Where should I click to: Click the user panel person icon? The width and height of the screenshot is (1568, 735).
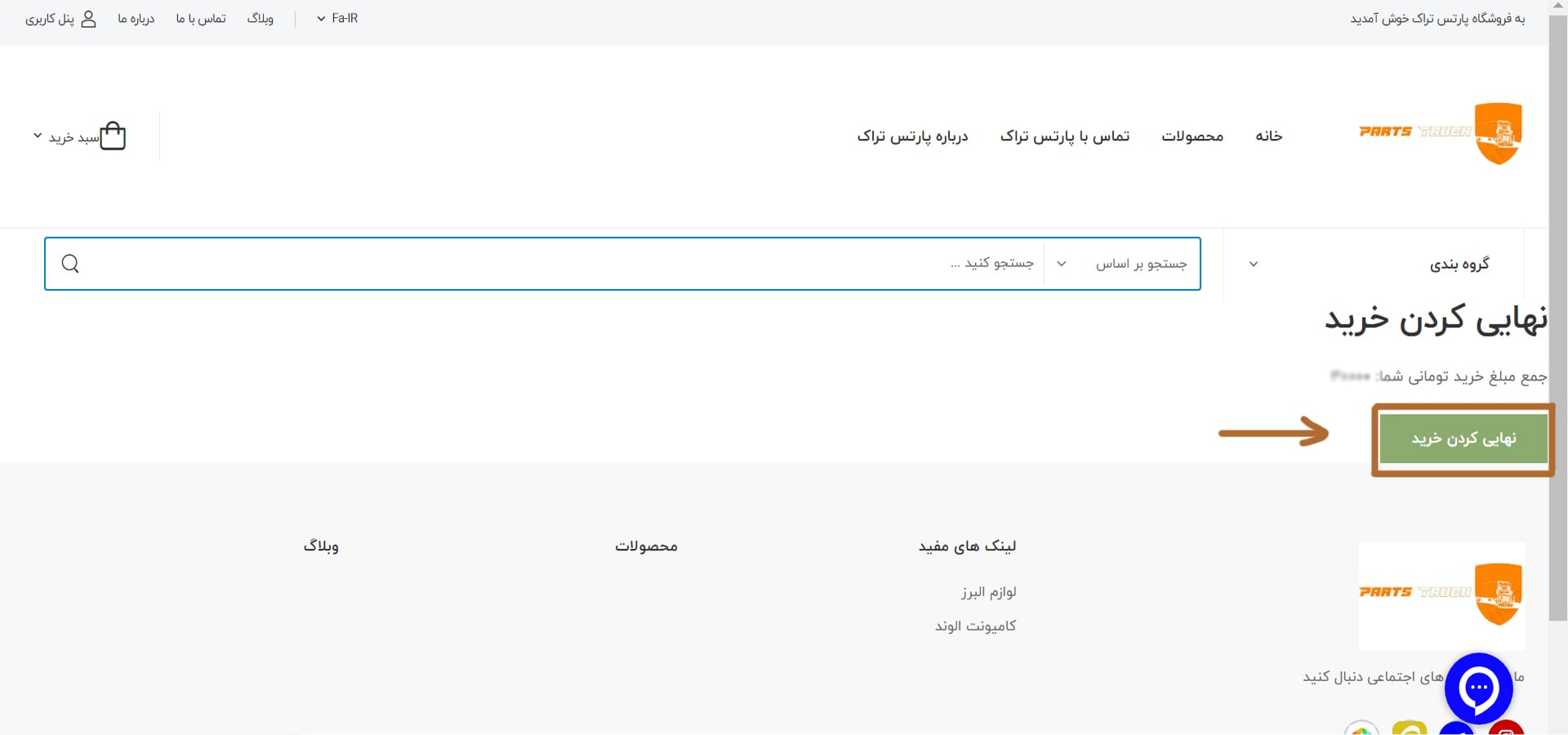pyautogui.click(x=89, y=19)
